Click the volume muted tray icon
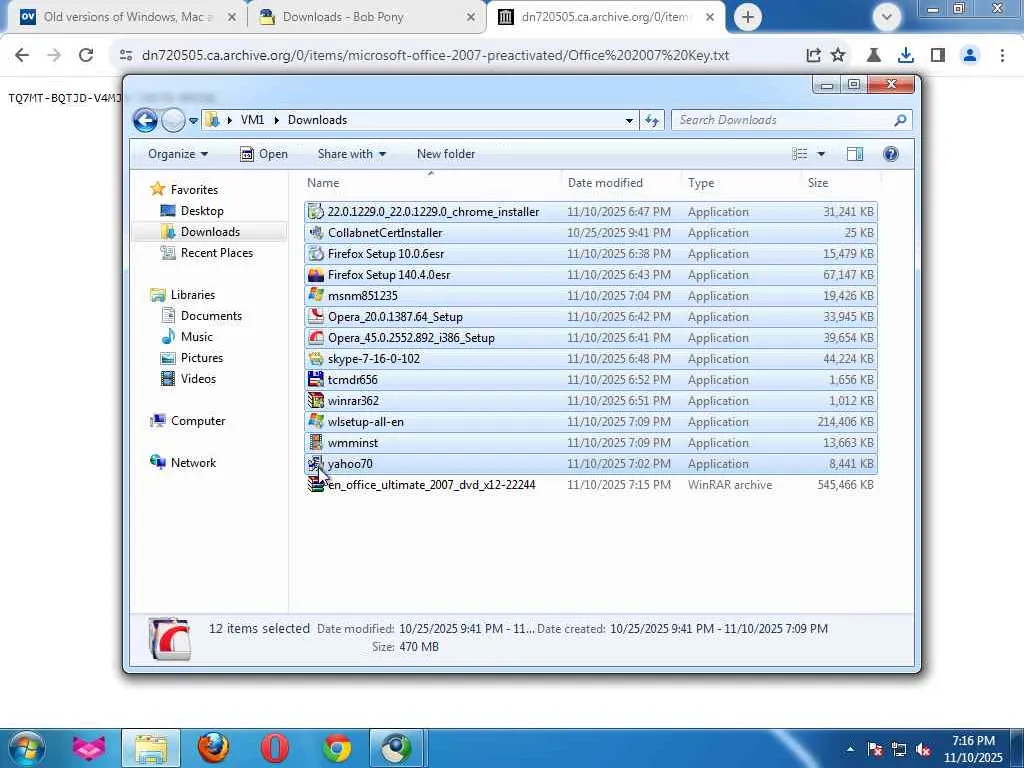 pos(924,750)
